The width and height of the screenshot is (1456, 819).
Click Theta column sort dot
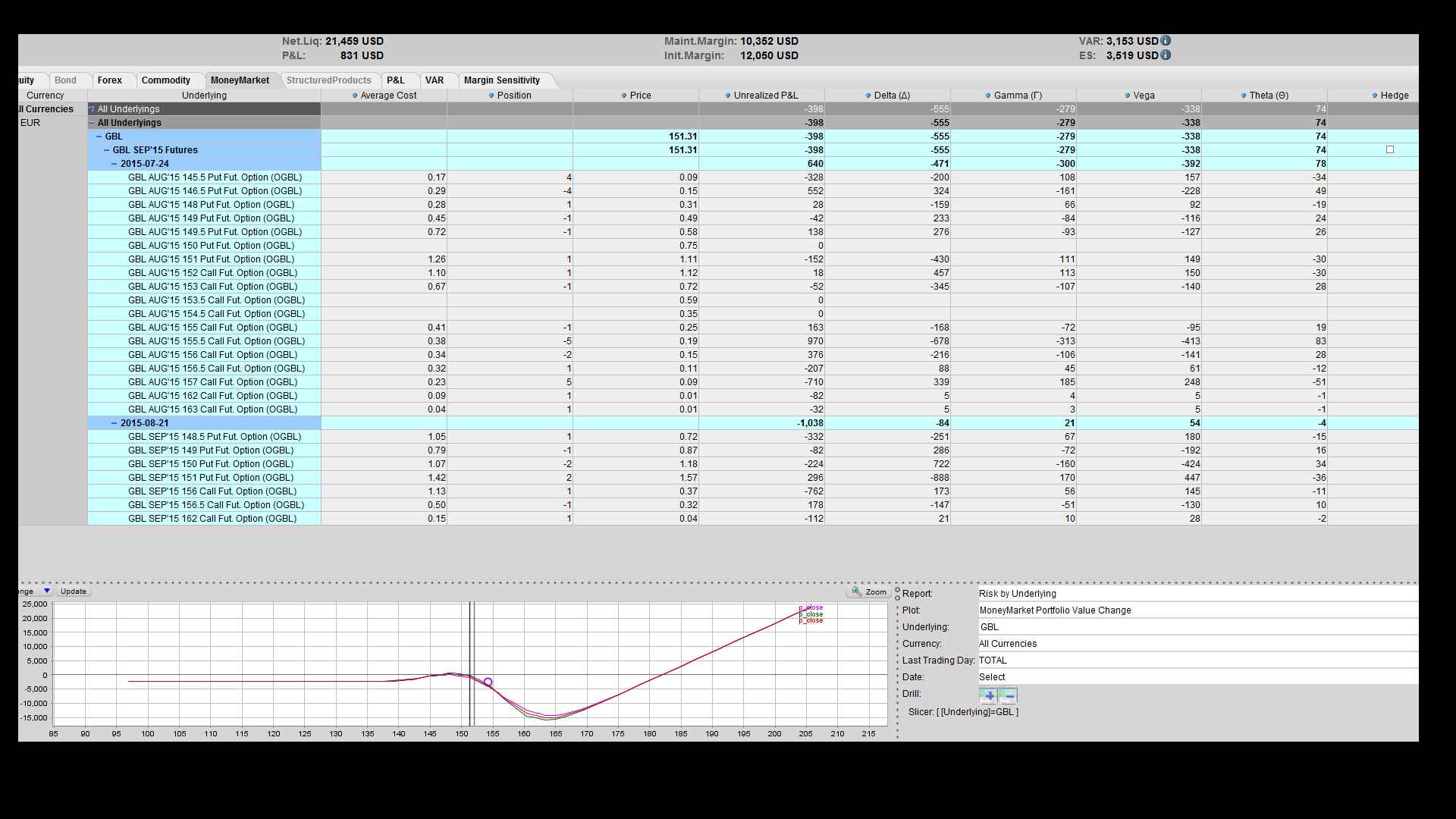click(1244, 96)
